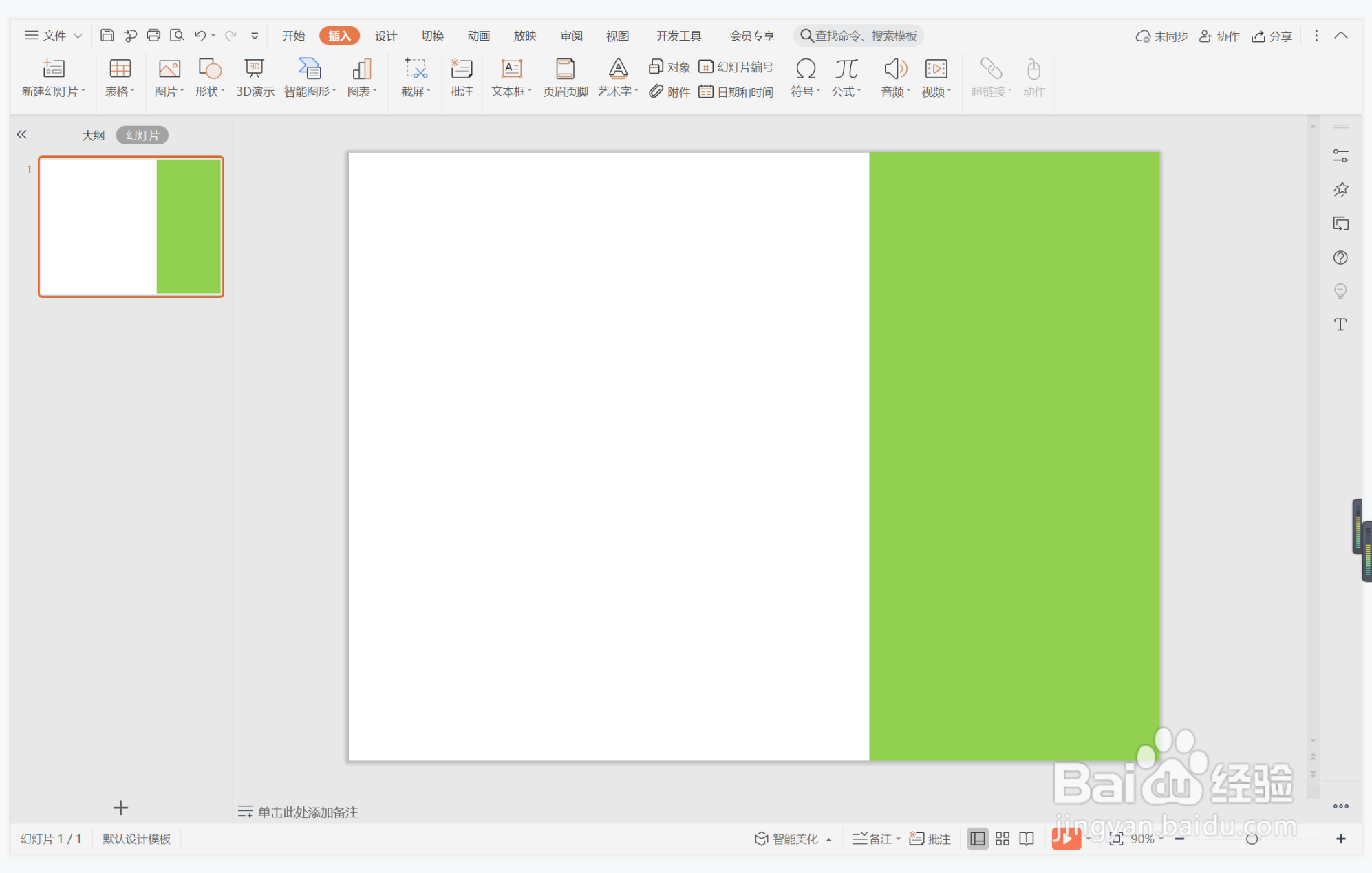This screenshot has height=873, width=1372.
Task: Switch to Slide Sorter grid view
Action: 1003,839
